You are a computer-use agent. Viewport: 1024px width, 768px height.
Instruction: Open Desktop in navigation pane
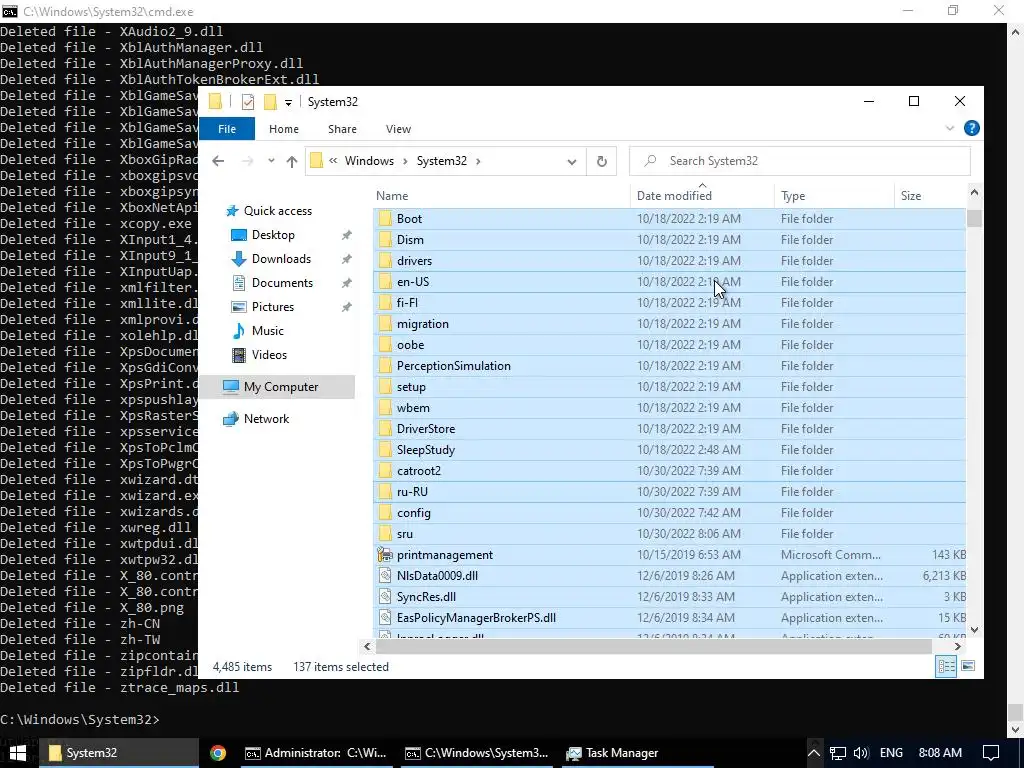tap(273, 235)
